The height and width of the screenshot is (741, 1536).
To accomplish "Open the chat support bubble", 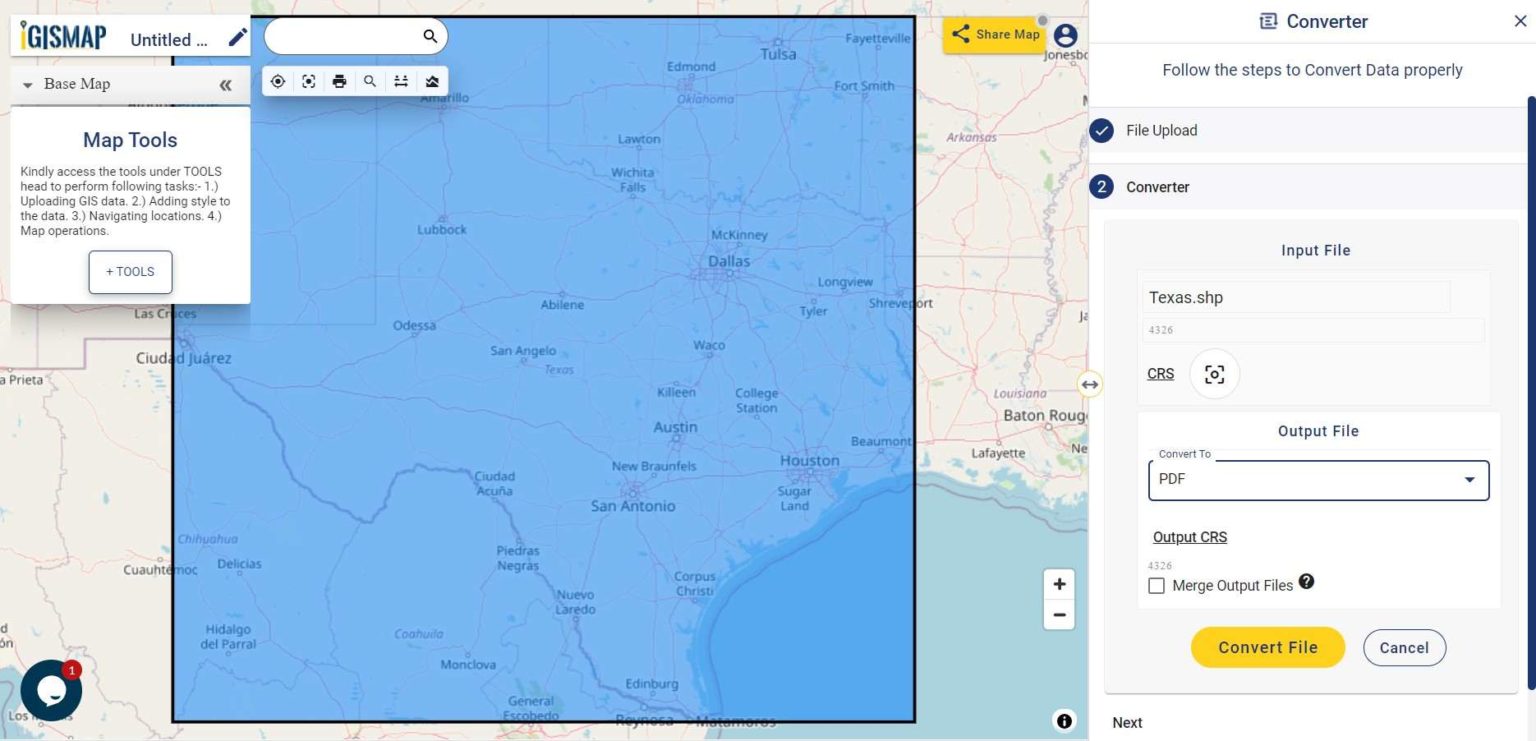I will [x=51, y=690].
